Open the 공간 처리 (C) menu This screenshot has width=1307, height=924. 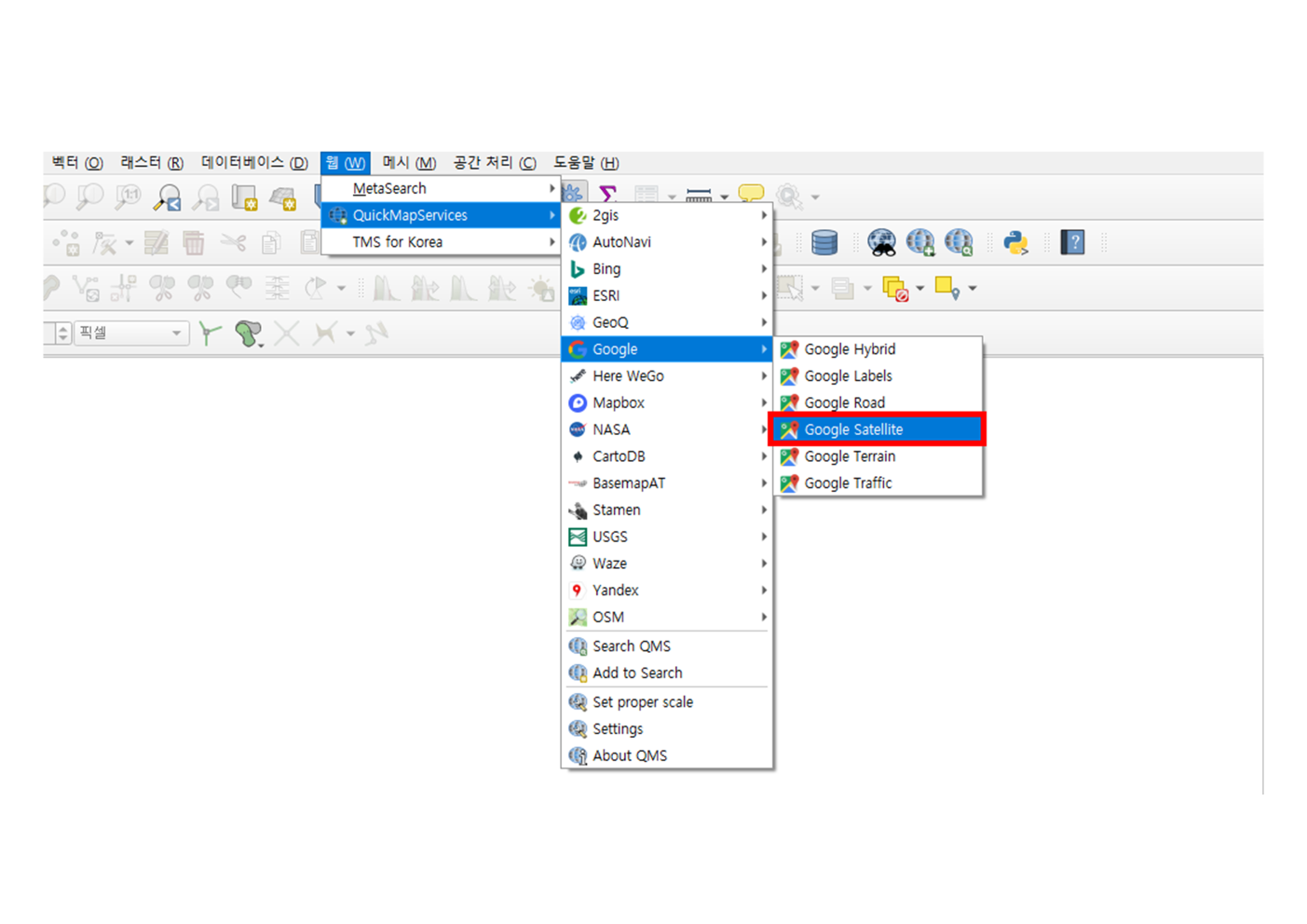495,163
